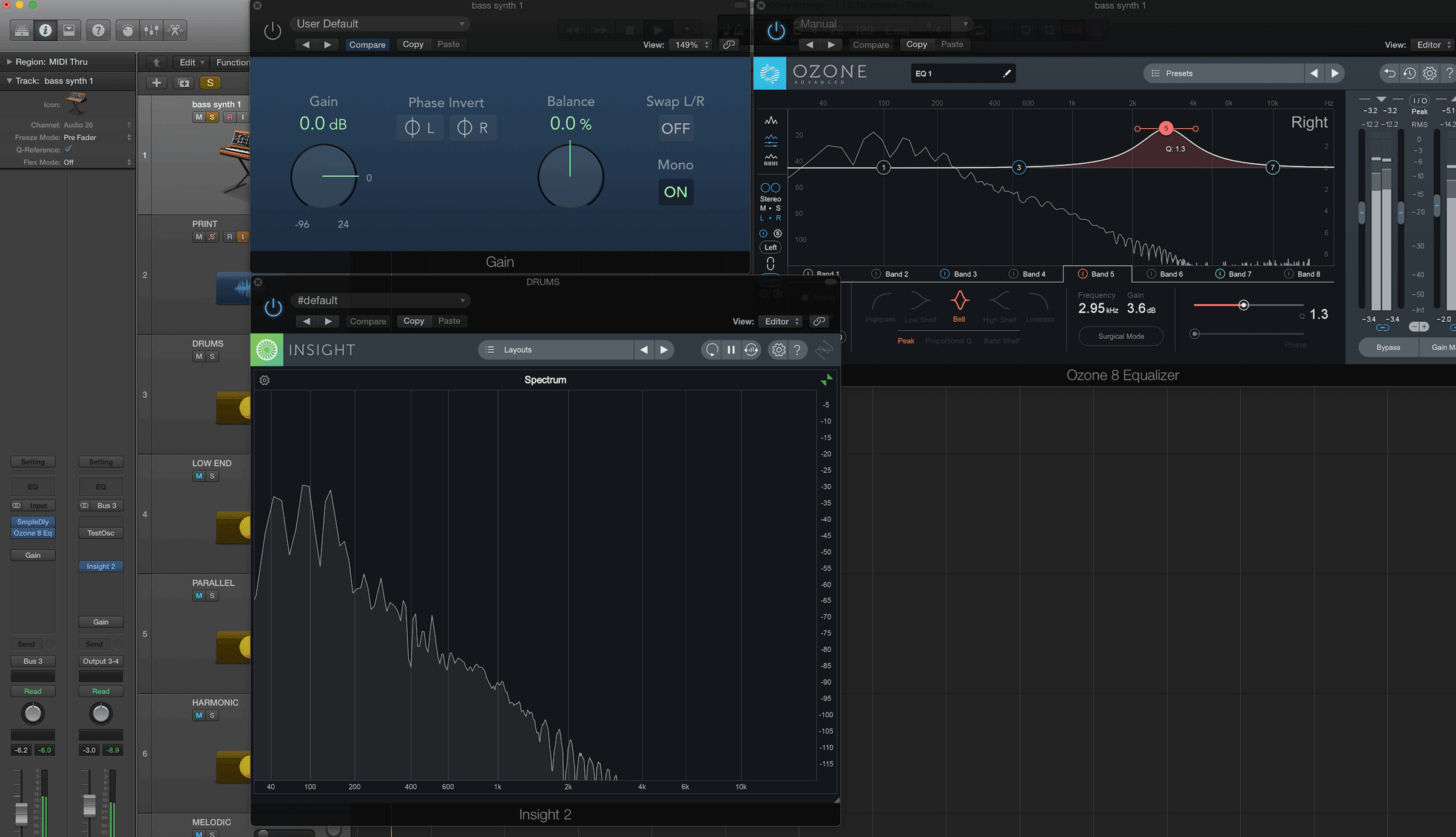The image size is (1456, 837).
Task: Click the Gain knob in the Gain plugin
Action: [x=324, y=177]
